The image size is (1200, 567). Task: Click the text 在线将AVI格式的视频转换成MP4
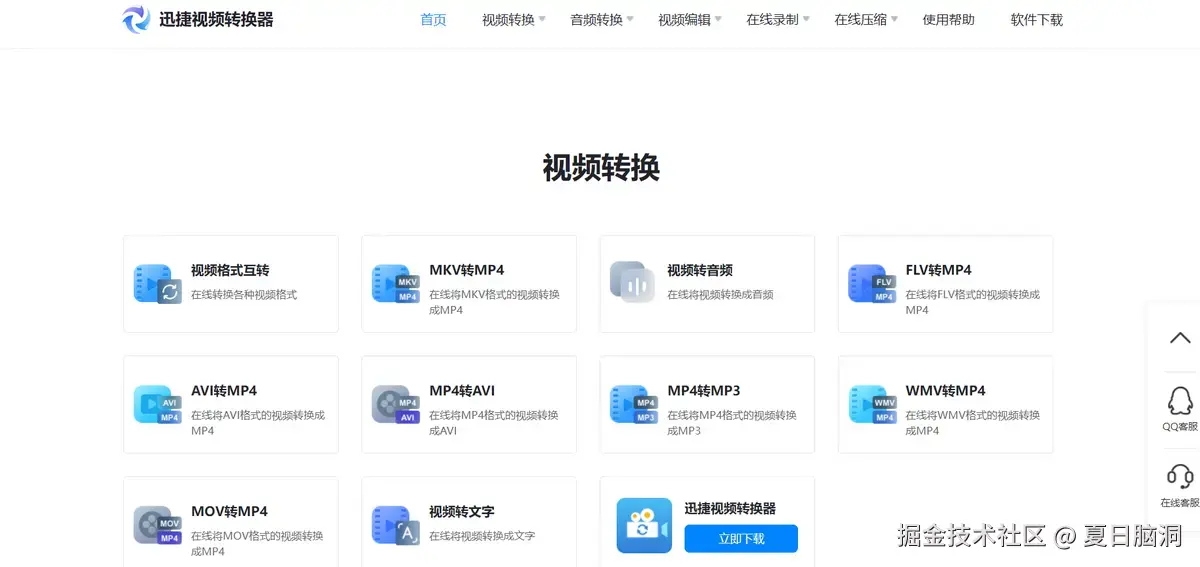258,423
